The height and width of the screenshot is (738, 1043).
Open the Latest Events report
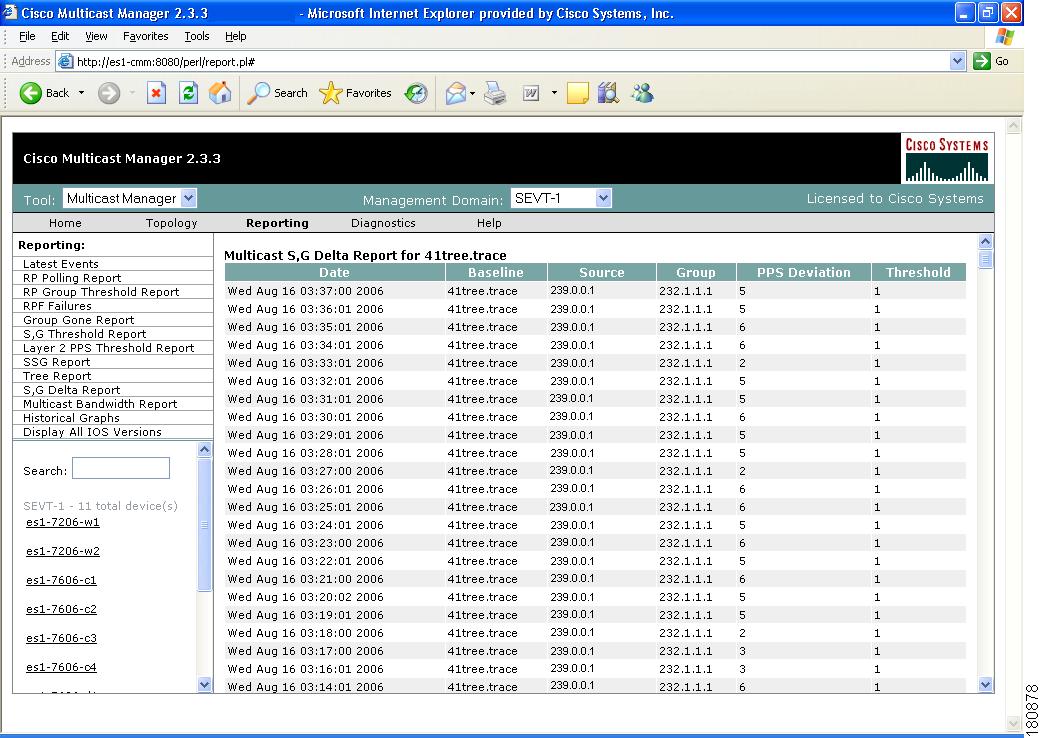click(x=61, y=264)
